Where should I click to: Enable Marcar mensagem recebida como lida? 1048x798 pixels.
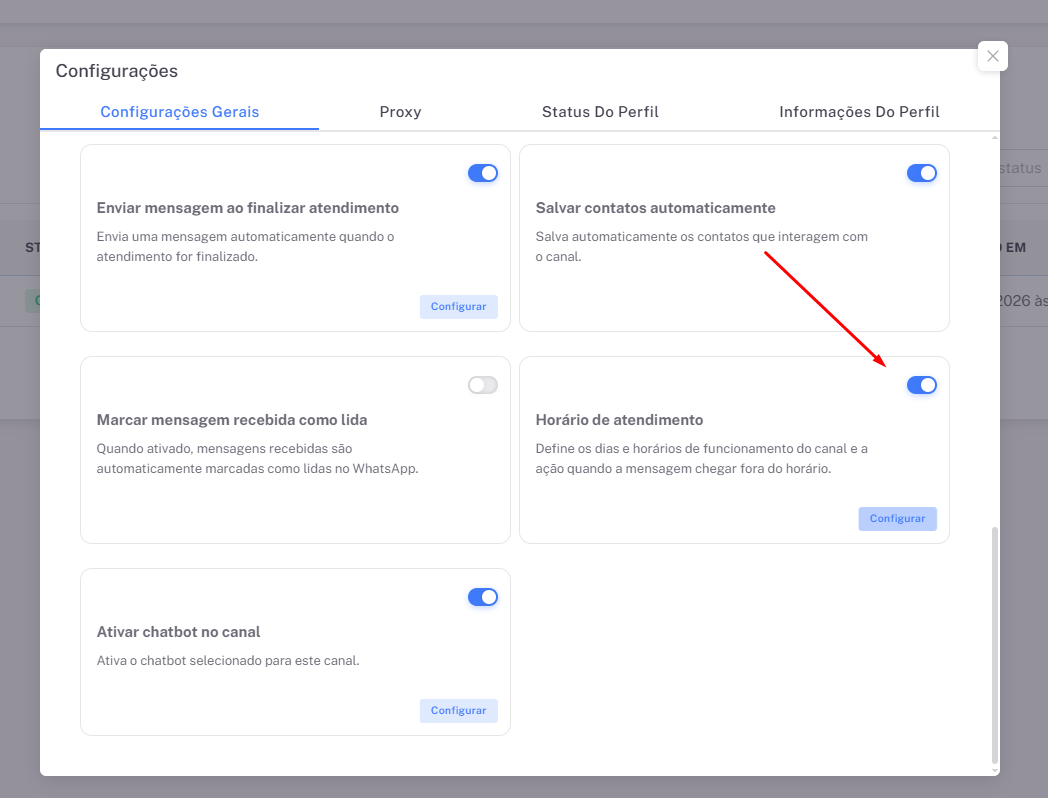482,385
